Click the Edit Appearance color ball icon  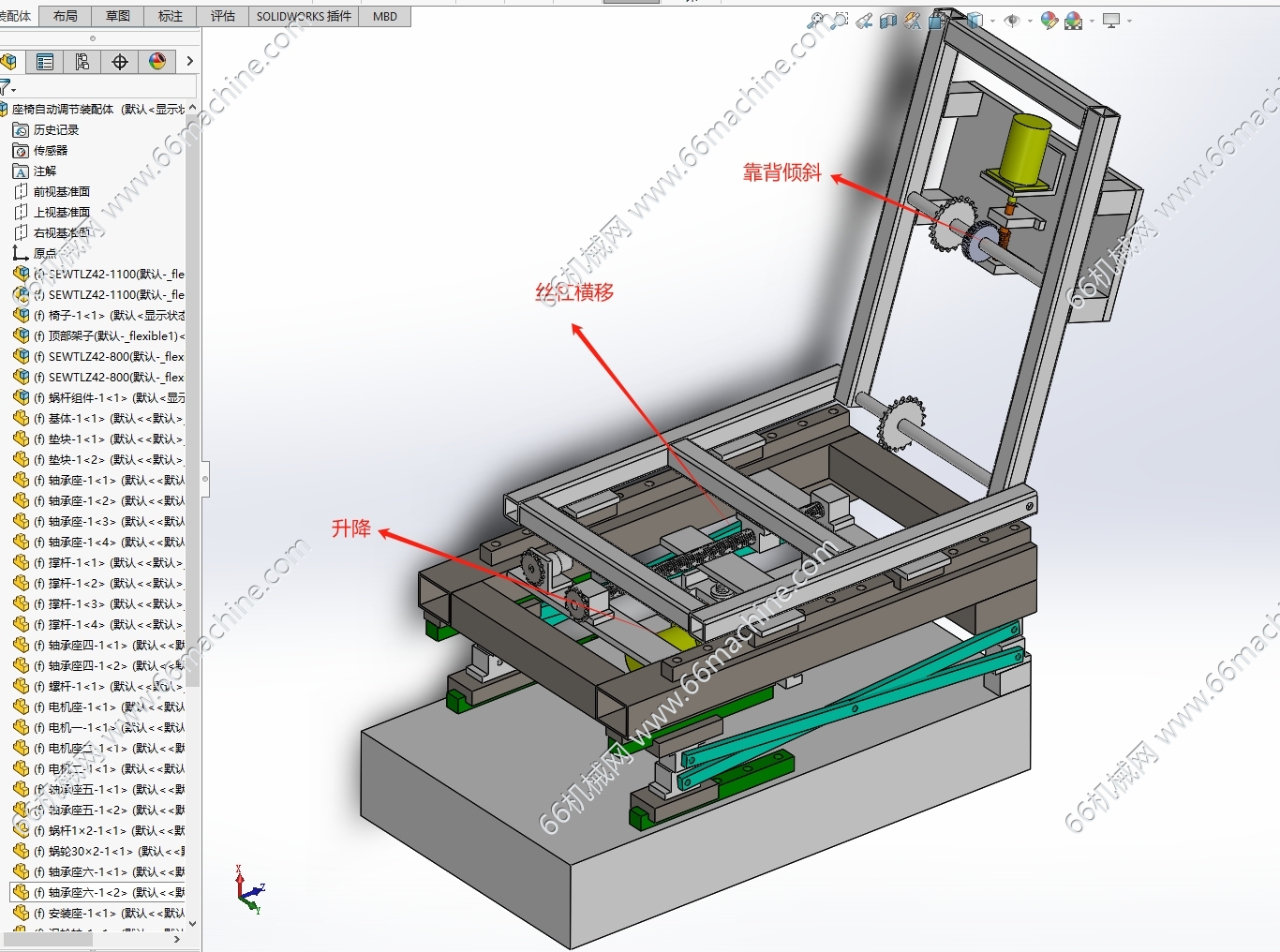pos(1049,21)
